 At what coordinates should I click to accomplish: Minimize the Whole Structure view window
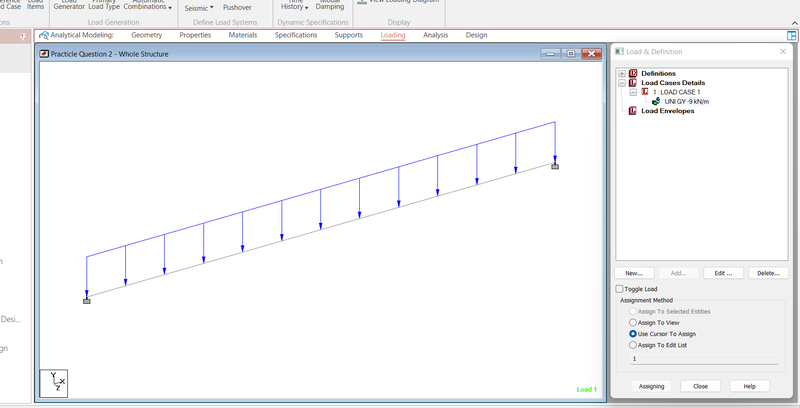point(550,54)
